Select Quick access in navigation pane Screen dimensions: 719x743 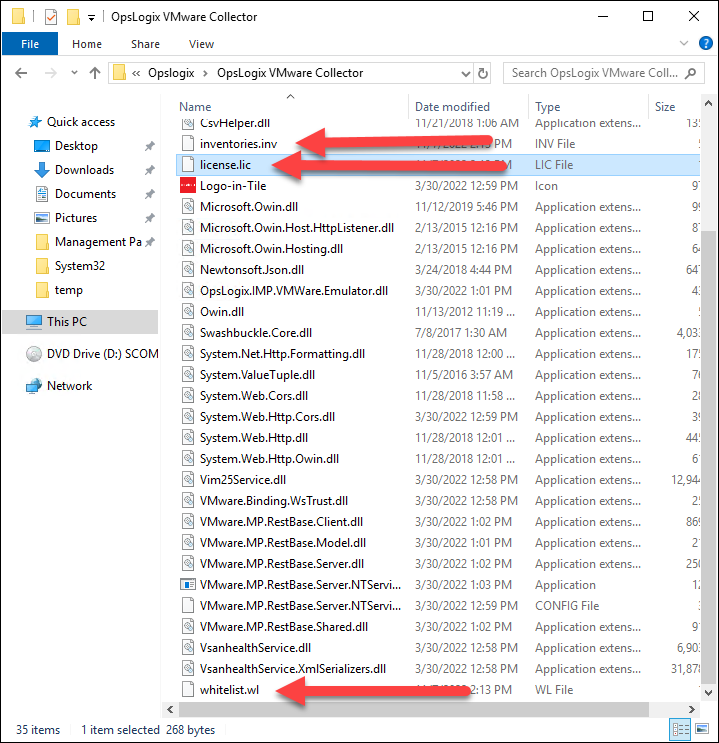(x=80, y=122)
